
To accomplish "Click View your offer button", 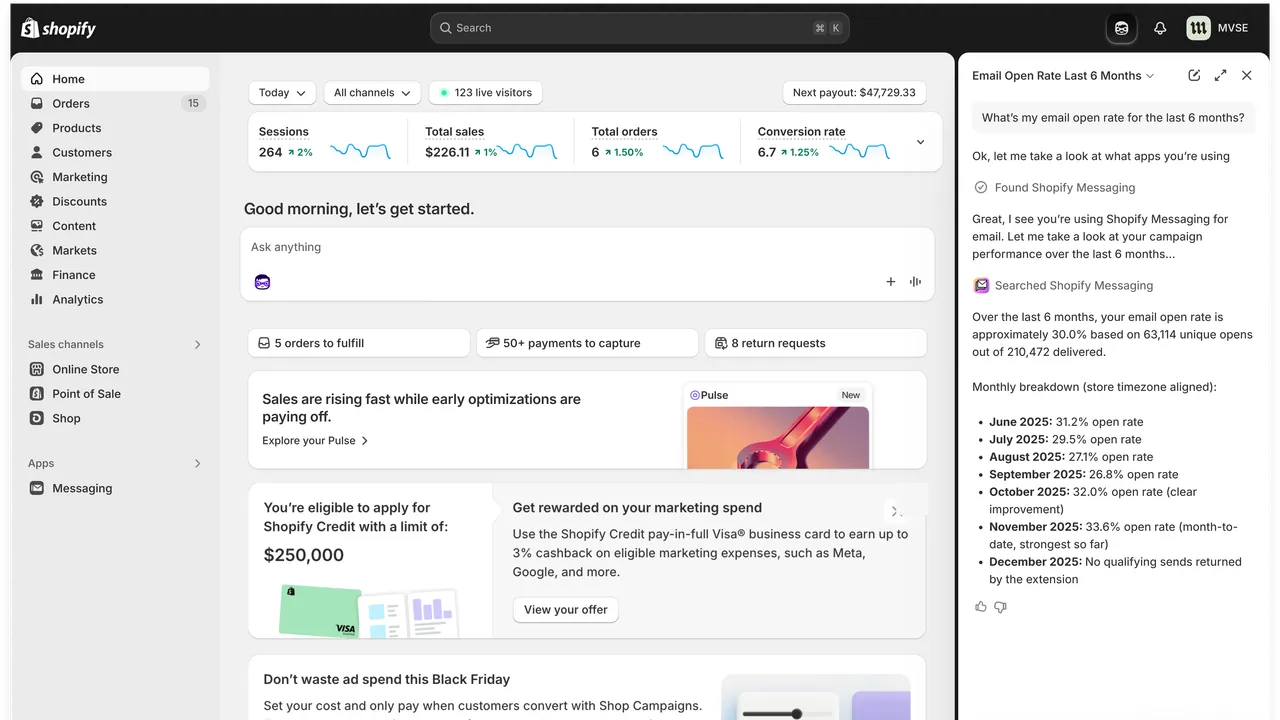I will click(x=566, y=610).
